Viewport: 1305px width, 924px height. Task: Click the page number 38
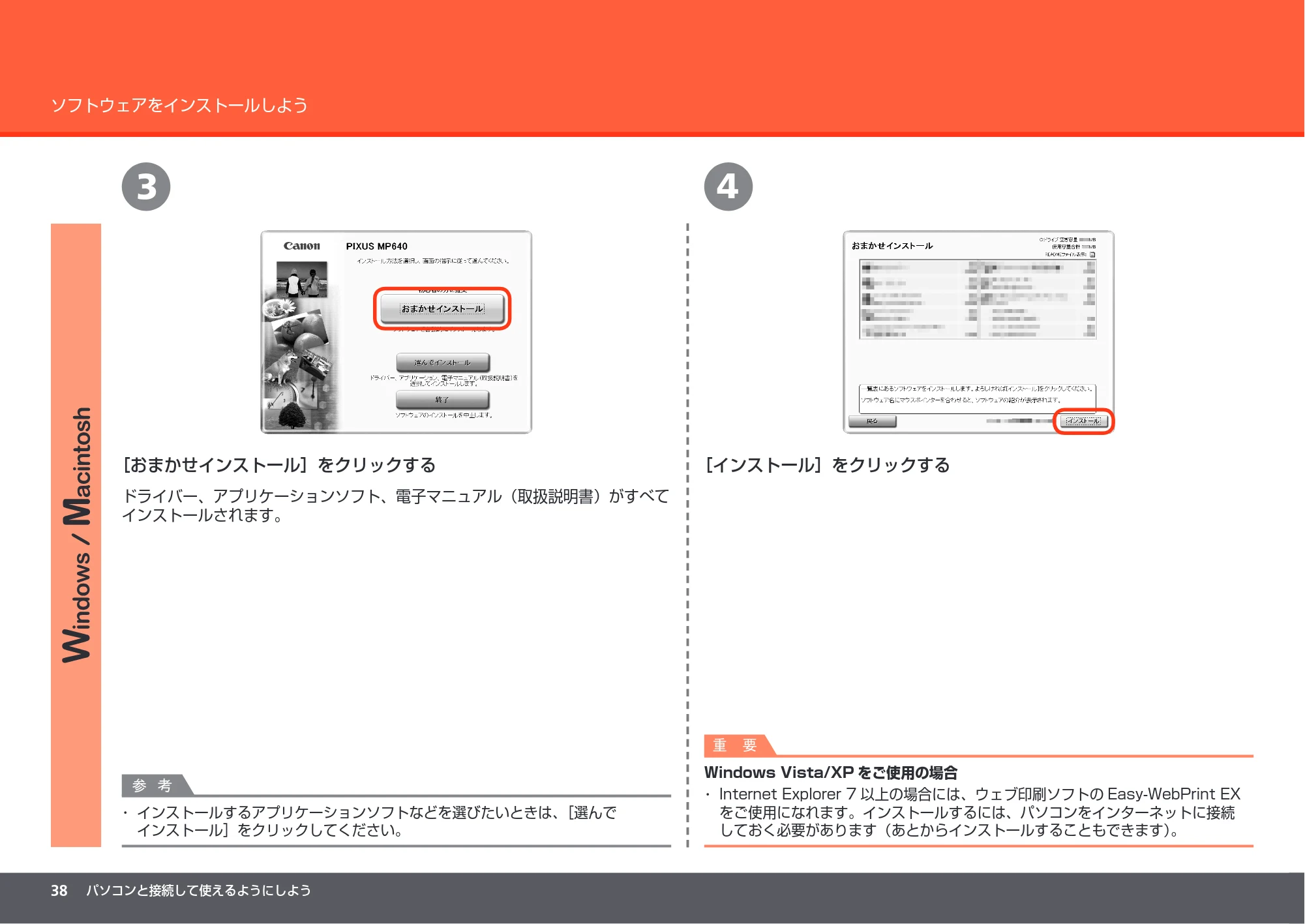(x=59, y=891)
